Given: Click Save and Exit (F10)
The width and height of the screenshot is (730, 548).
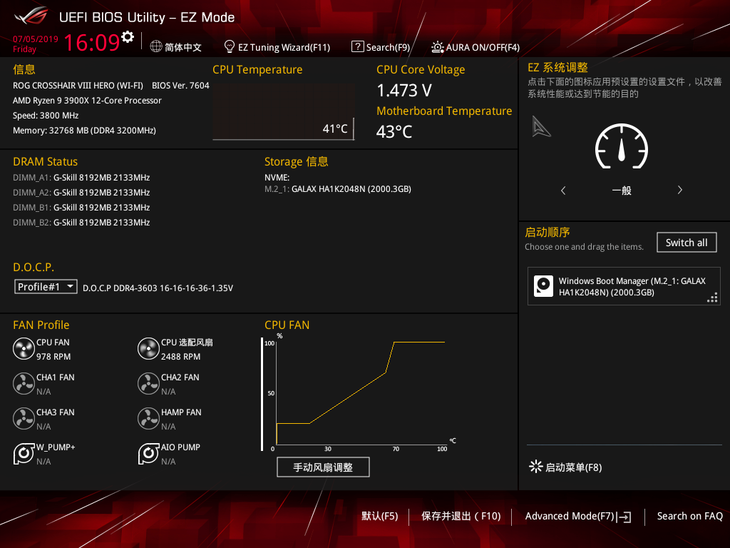Looking at the screenshot, I should click(x=461, y=516).
